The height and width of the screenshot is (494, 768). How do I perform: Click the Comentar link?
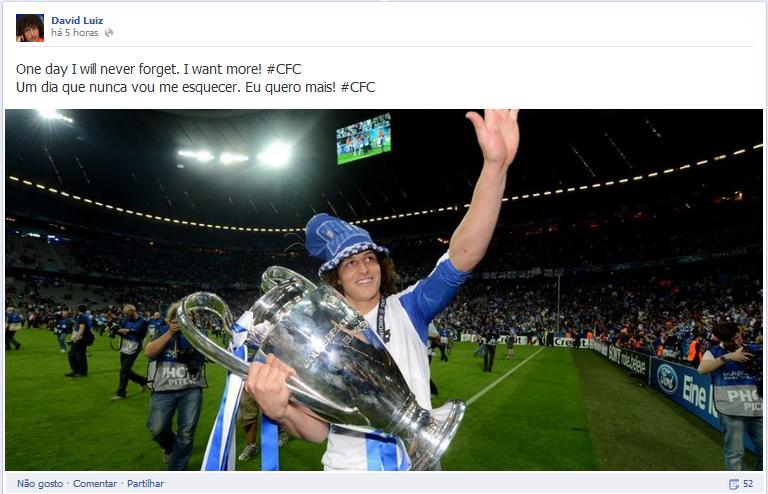[95, 484]
